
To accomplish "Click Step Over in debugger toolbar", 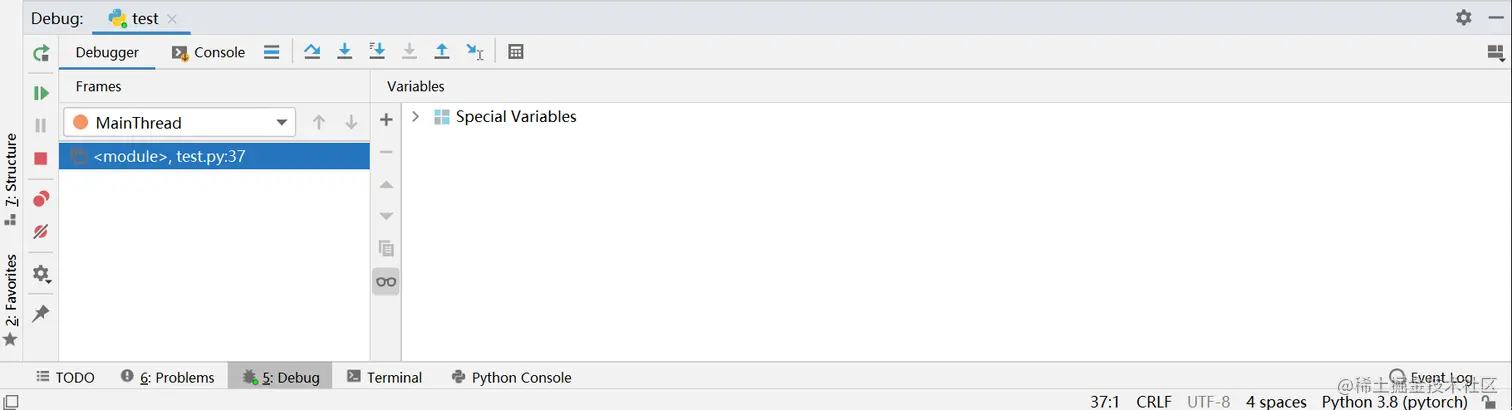I will (x=312, y=52).
